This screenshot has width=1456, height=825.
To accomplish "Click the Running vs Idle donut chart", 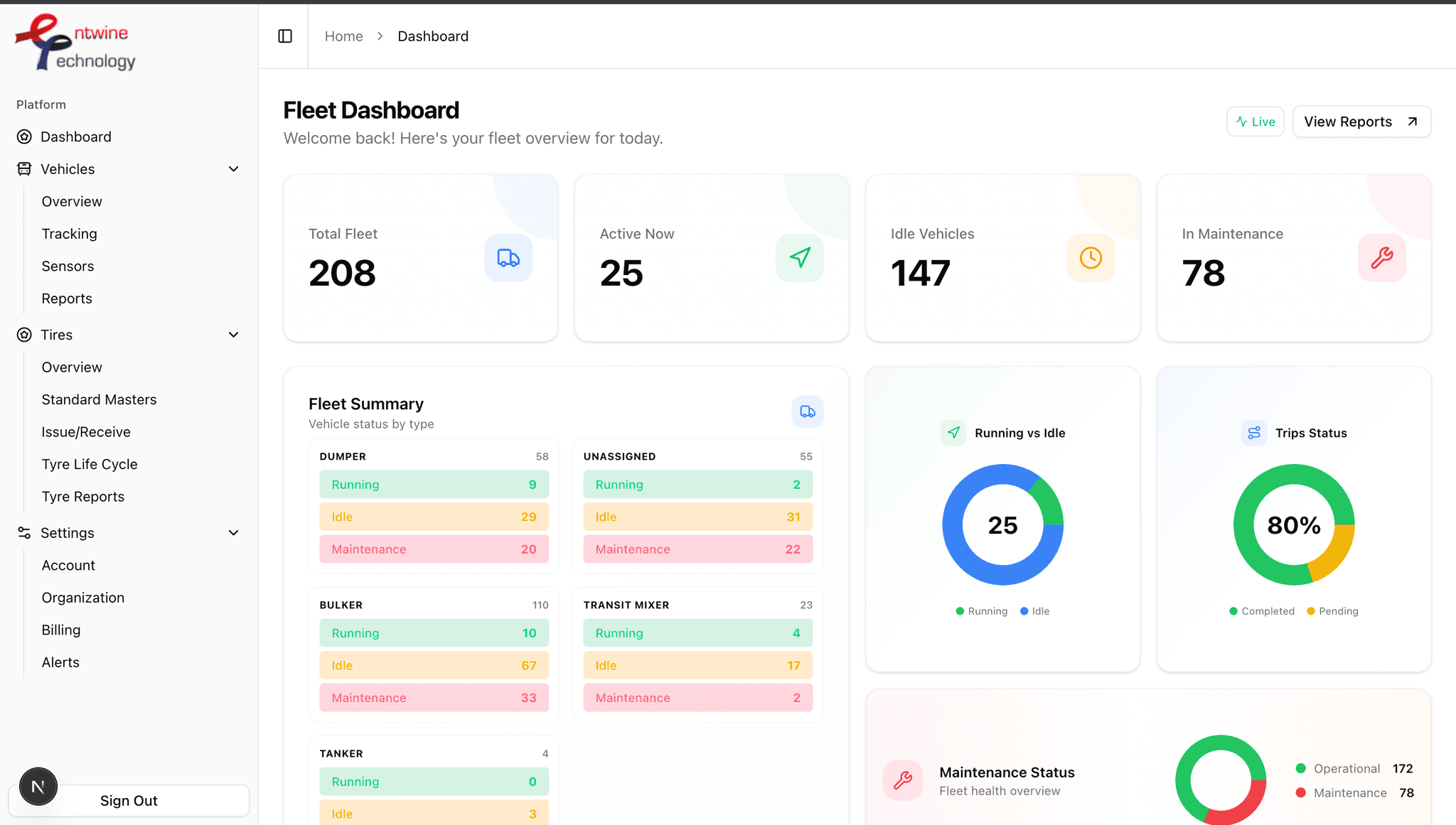I will (1002, 524).
